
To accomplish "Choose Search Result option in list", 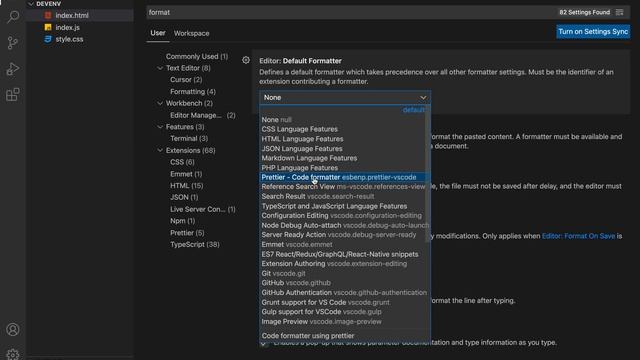I will coord(343,196).
